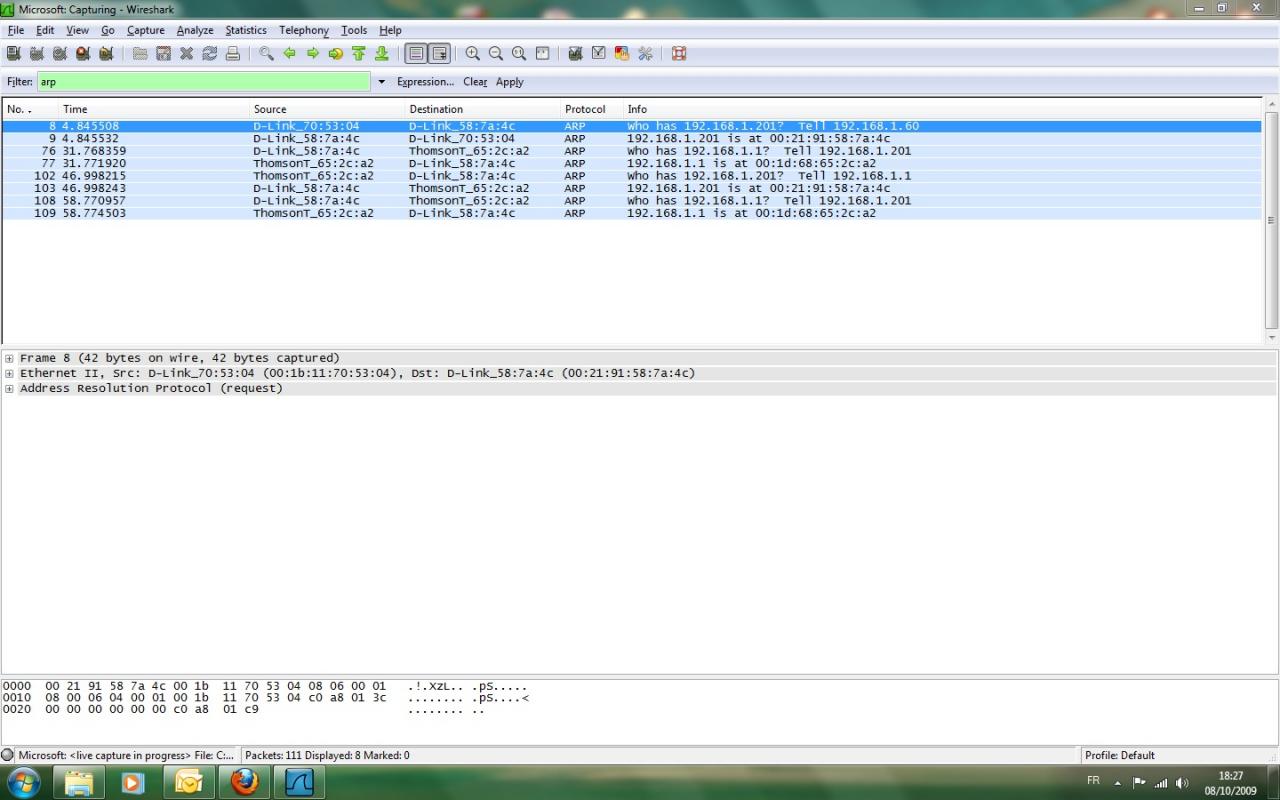Open the Capture menu
This screenshot has width=1280, height=800.
tap(145, 30)
